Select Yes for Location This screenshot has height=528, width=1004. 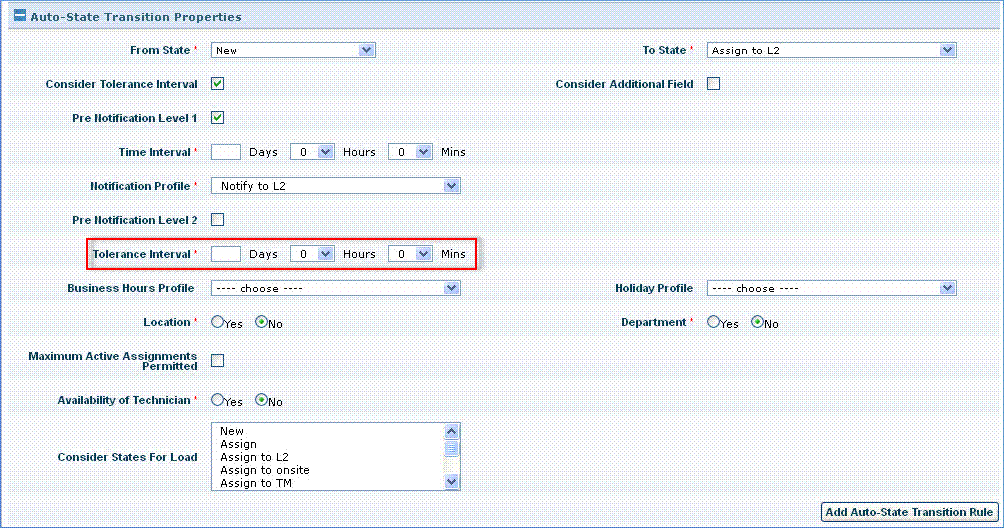point(217,323)
